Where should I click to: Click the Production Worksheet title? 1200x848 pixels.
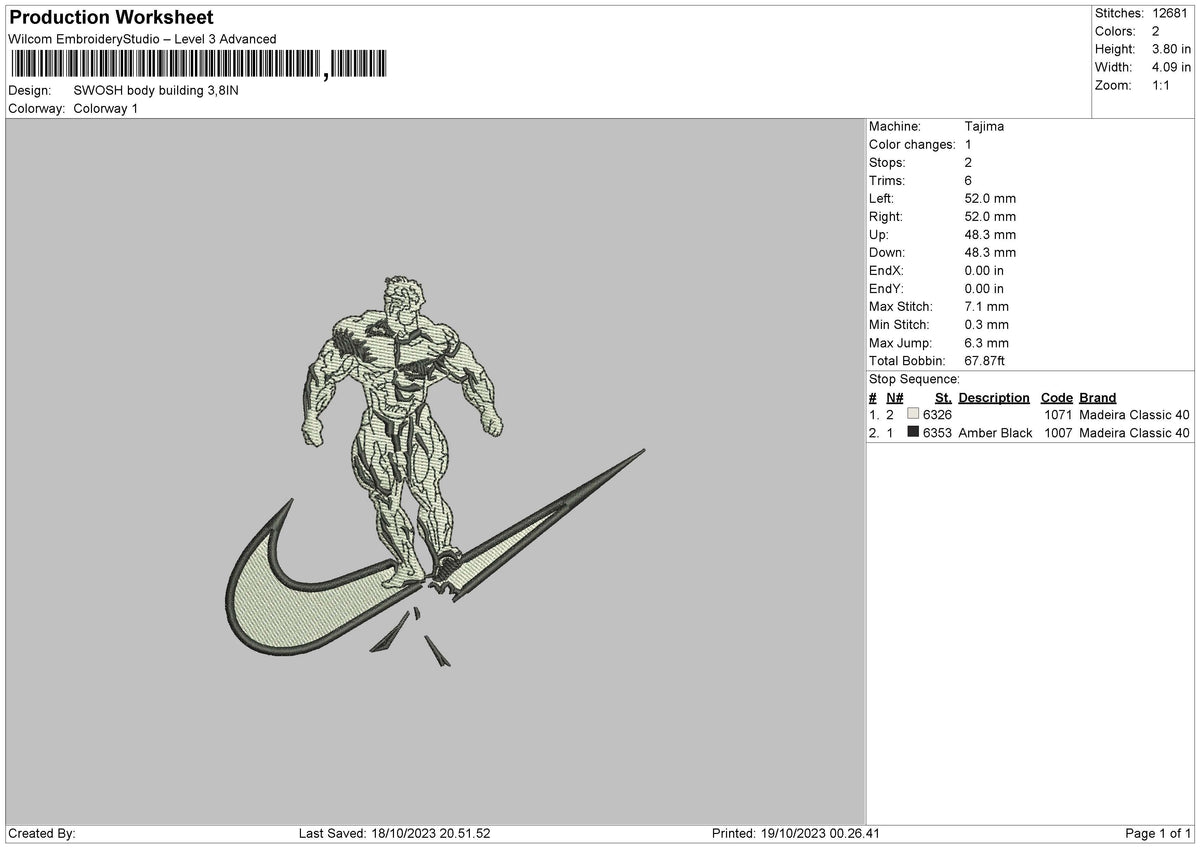click(x=111, y=18)
